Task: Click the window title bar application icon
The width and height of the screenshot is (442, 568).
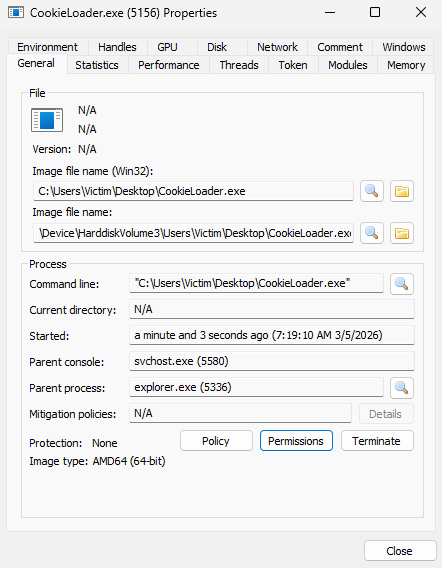Action: 16,13
